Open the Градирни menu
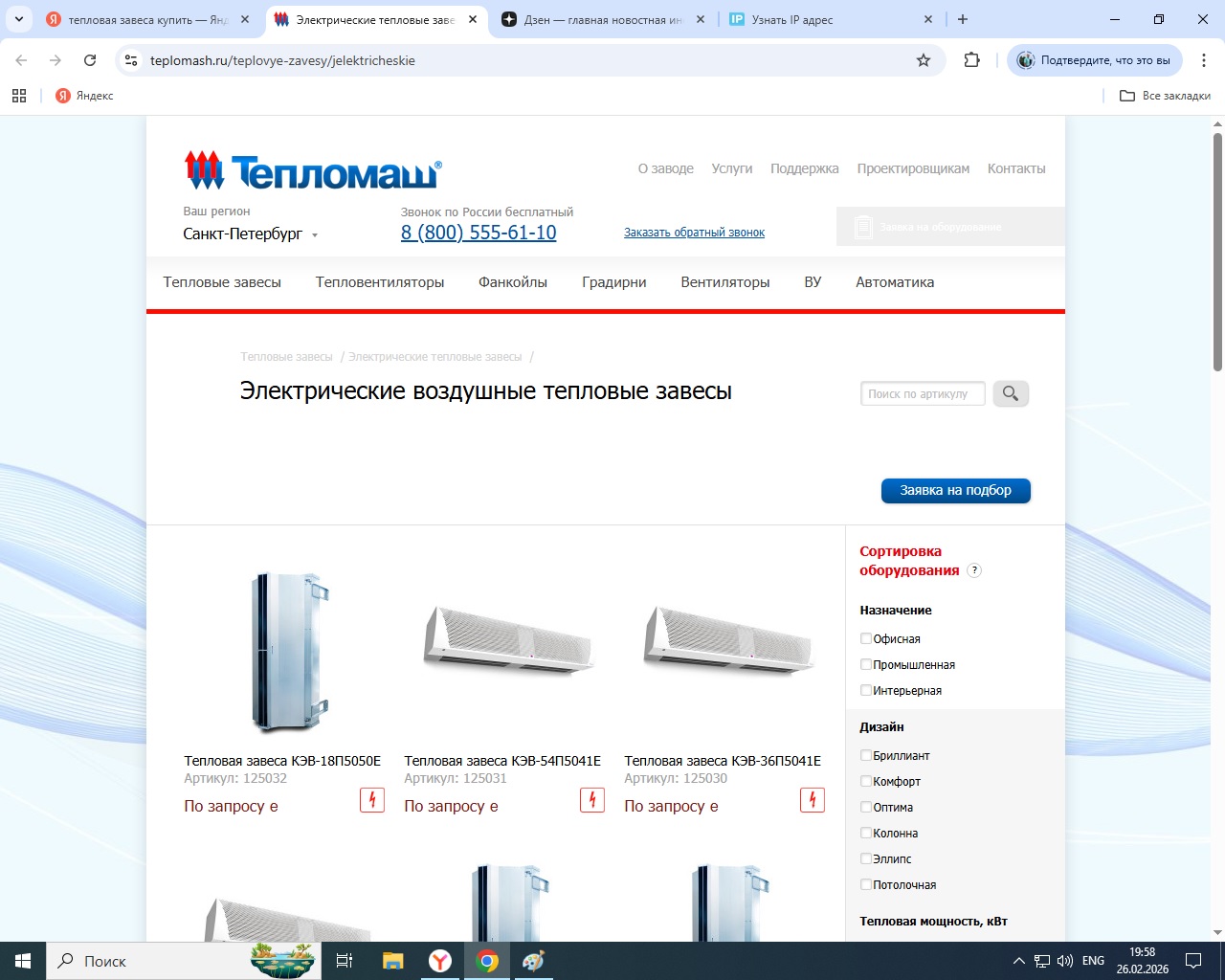1225x980 pixels. tap(614, 282)
